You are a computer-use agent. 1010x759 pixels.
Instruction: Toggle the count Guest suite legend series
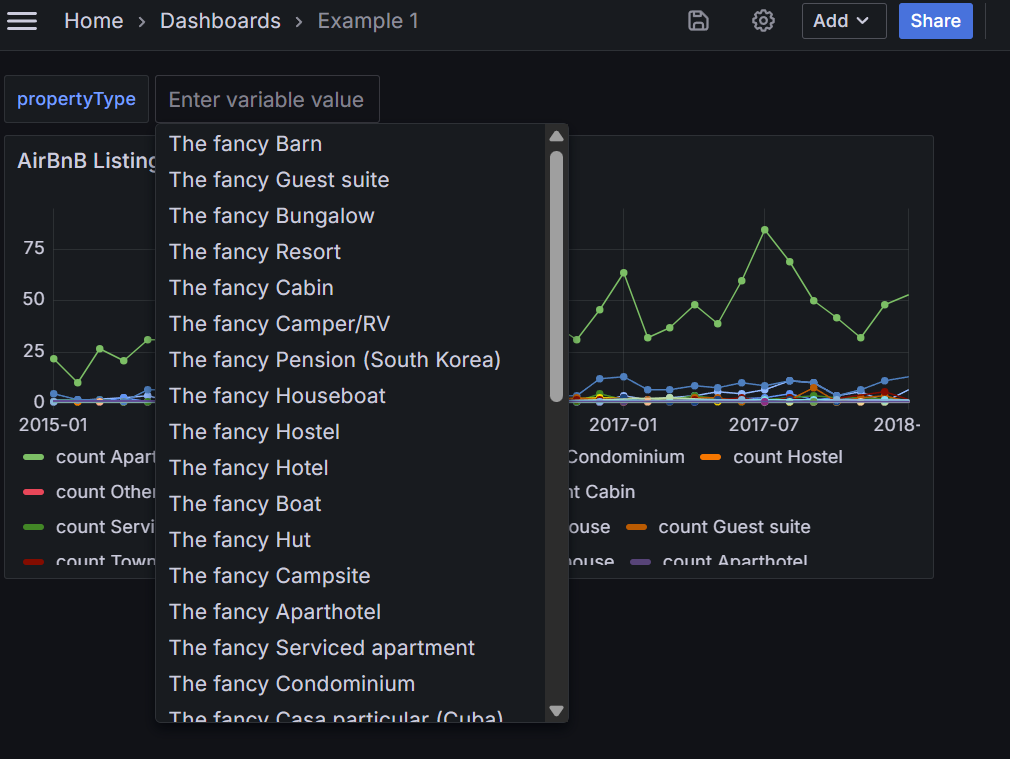tap(734, 527)
